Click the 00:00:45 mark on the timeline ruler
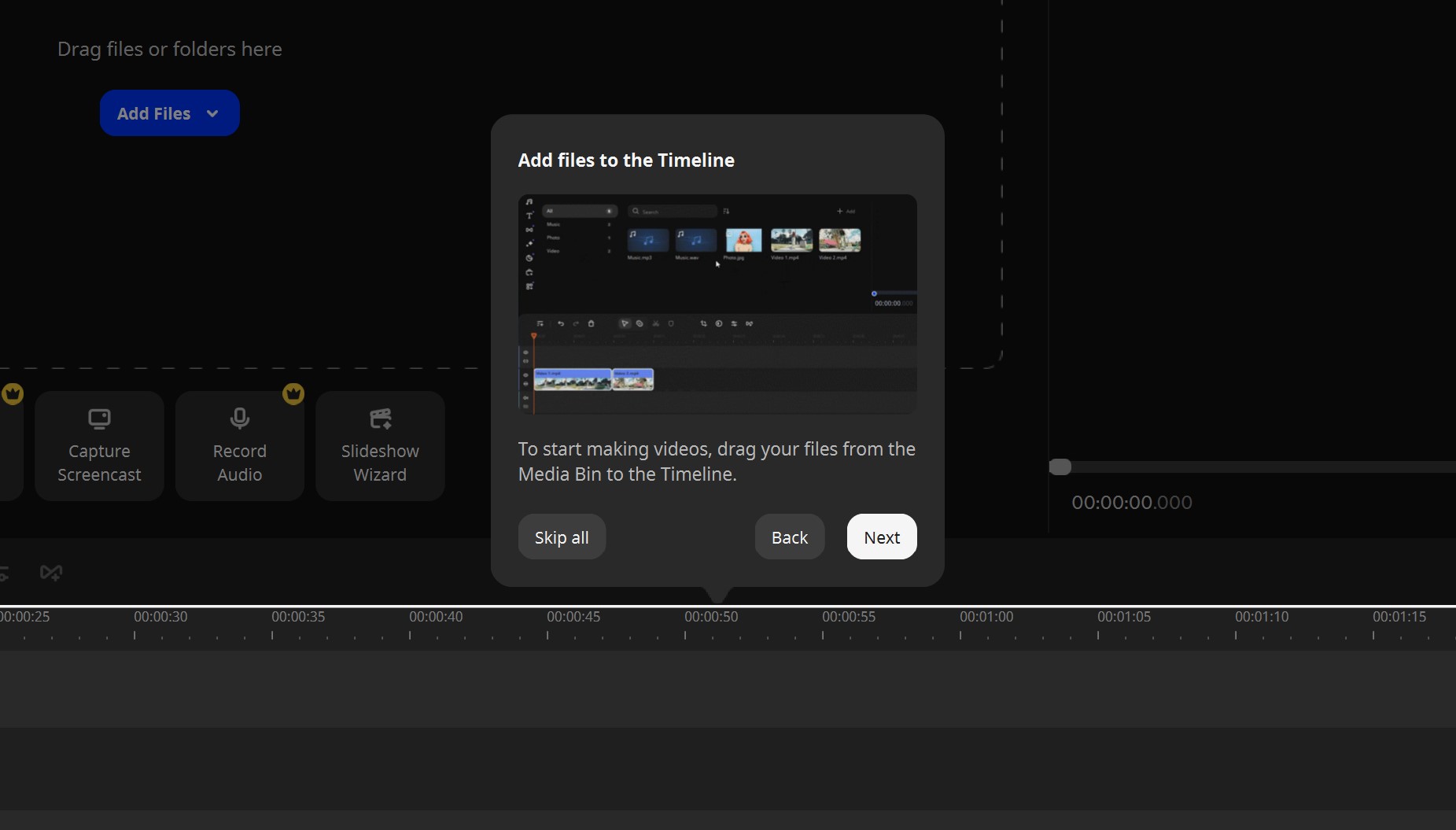Viewport: 1456px width, 830px height. pos(573,617)
